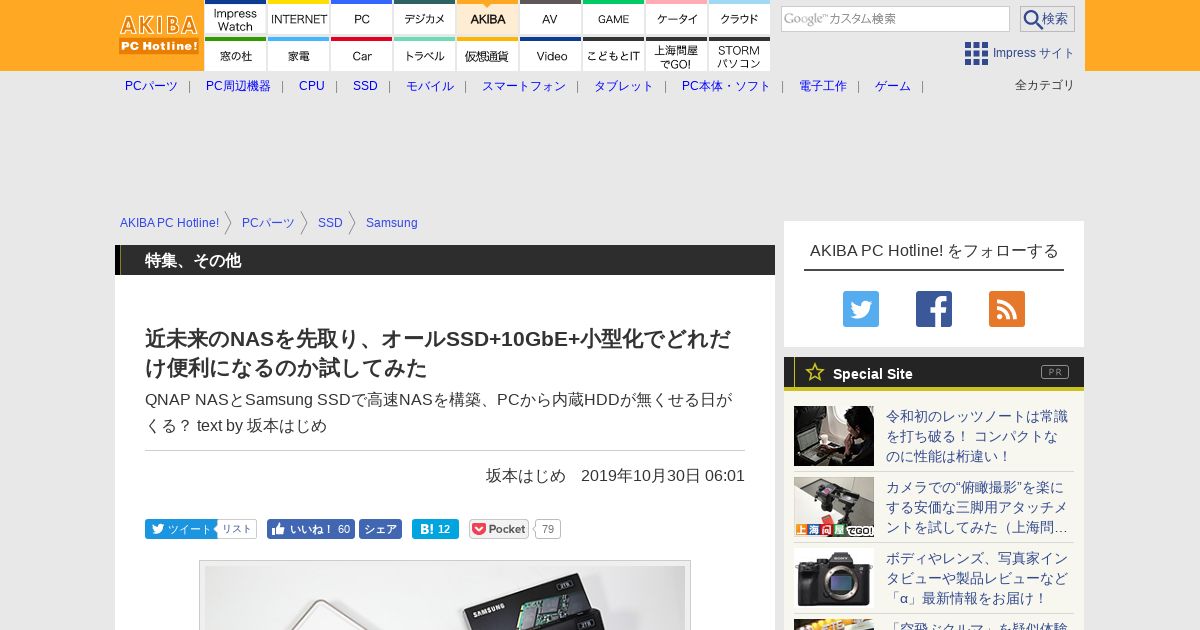Open the クラウド tab
This screenshot has height=630, width=1200.
click(x=739, y=18)
